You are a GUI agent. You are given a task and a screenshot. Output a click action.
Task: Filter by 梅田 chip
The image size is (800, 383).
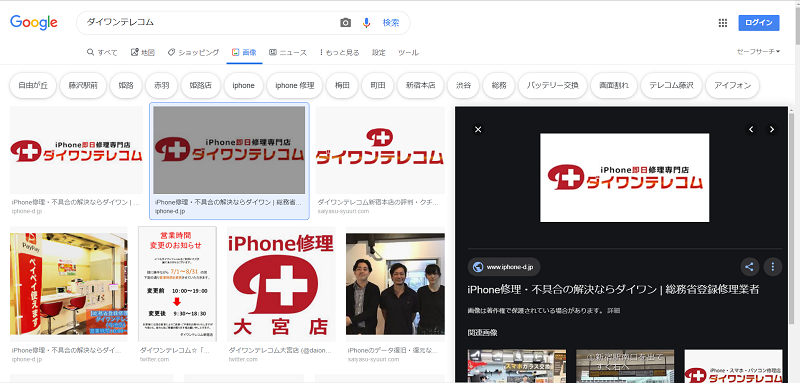pos(342,86)
